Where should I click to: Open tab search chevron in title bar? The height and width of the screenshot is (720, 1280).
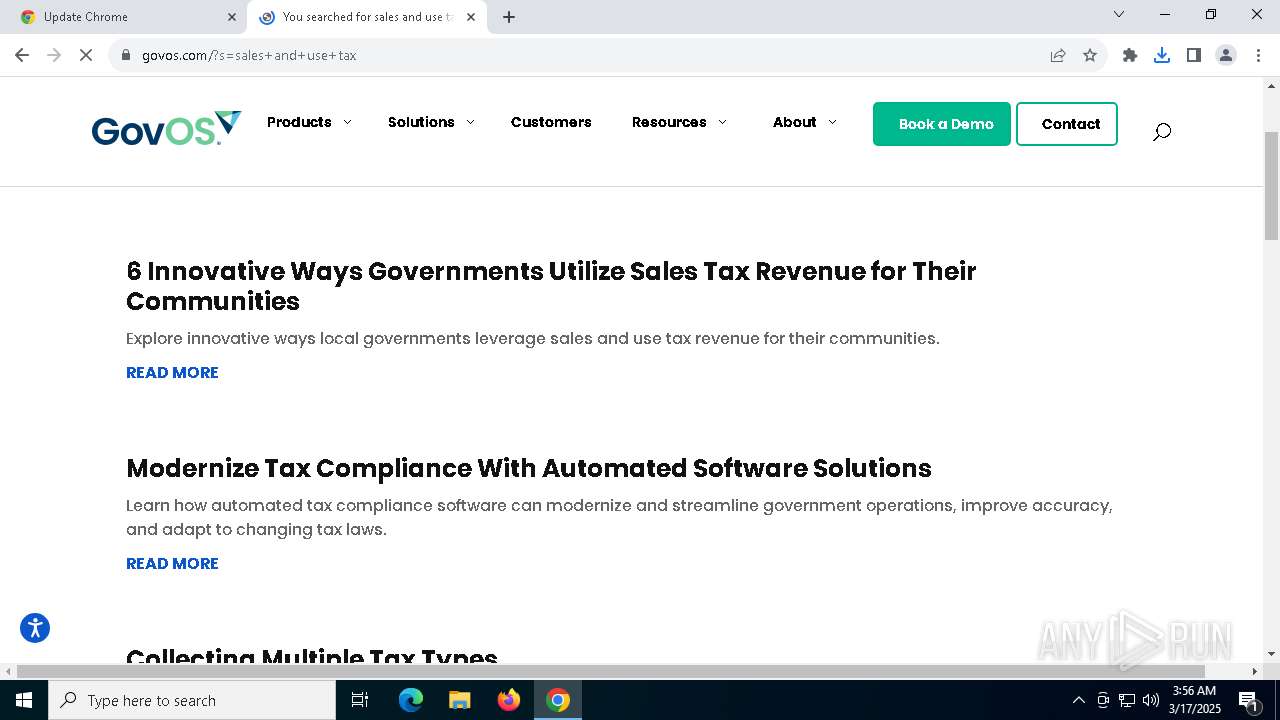click(1119, 14)
